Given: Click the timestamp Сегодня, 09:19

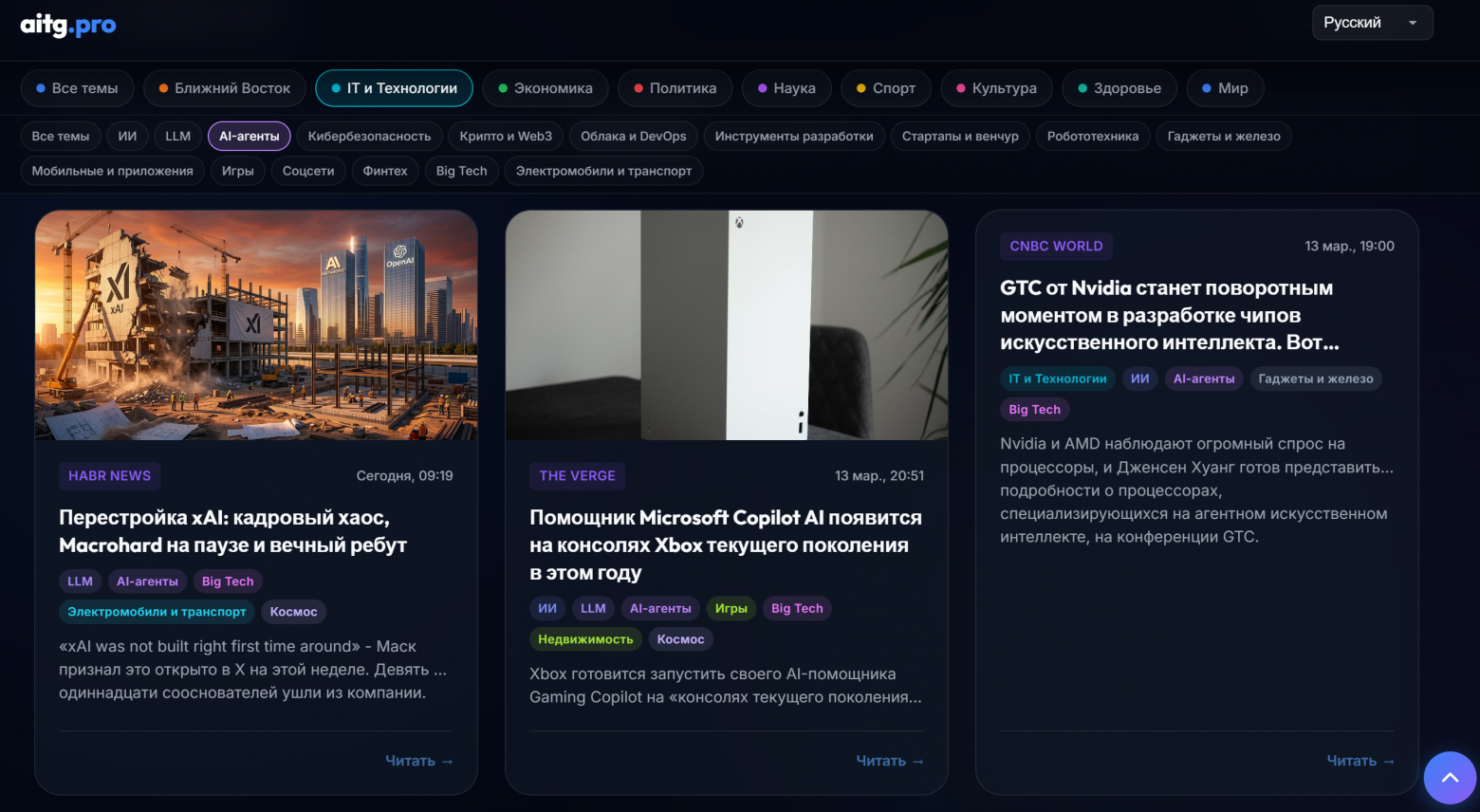Looking at the screenshot, I should click(405, 476).
